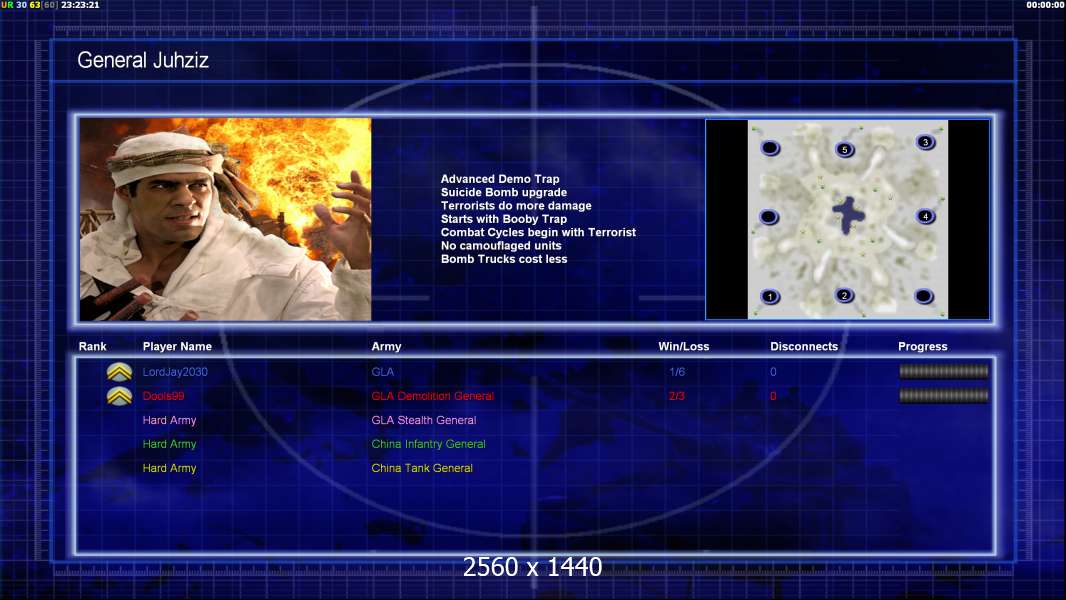Select the empty bottom-right start position
1066x600 pixels.
tap(924, 296)
